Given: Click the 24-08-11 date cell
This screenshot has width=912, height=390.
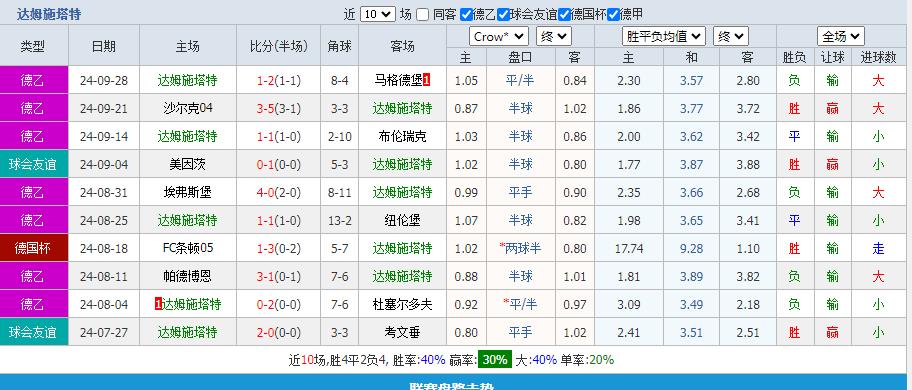Looking at the screenshot, I should (104, 276).
